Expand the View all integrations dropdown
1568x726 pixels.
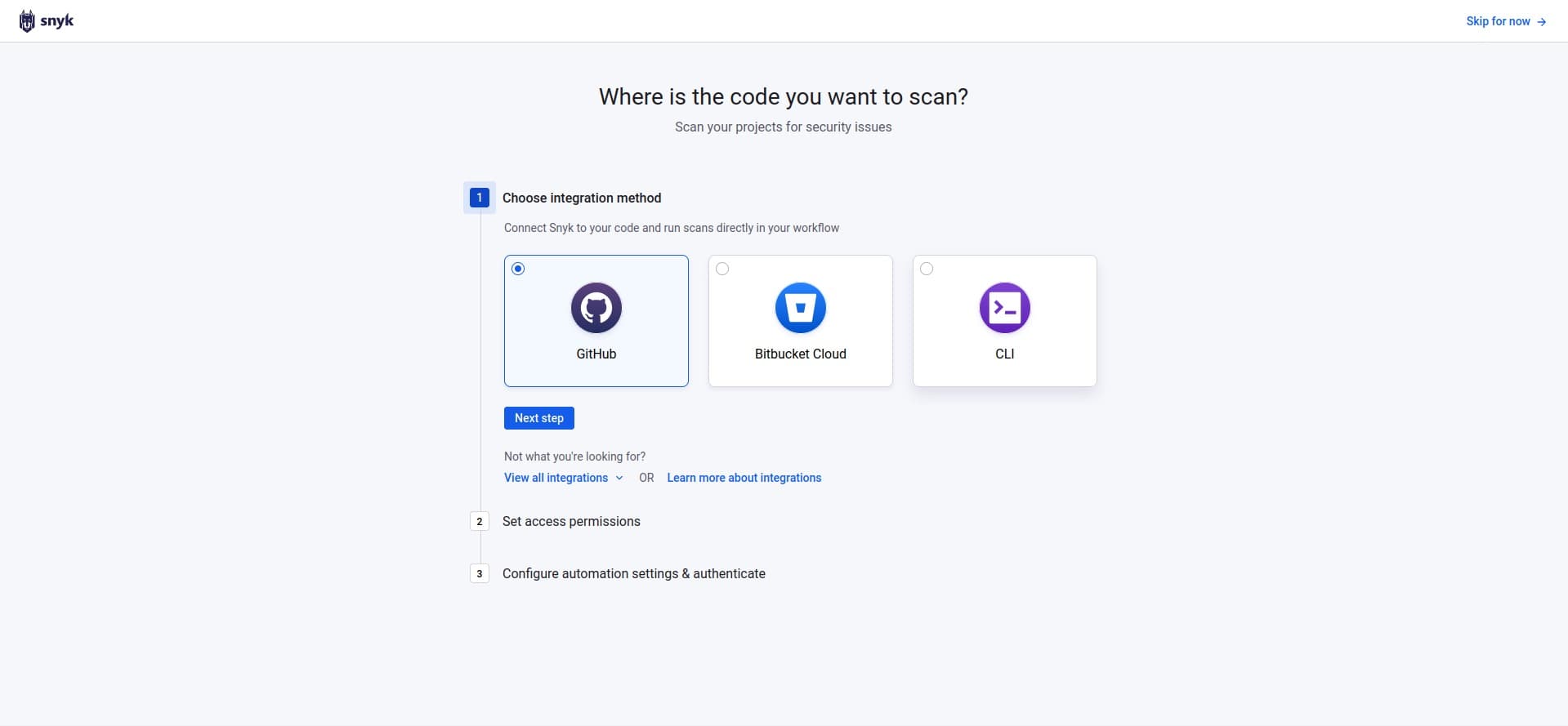(564, 478)
